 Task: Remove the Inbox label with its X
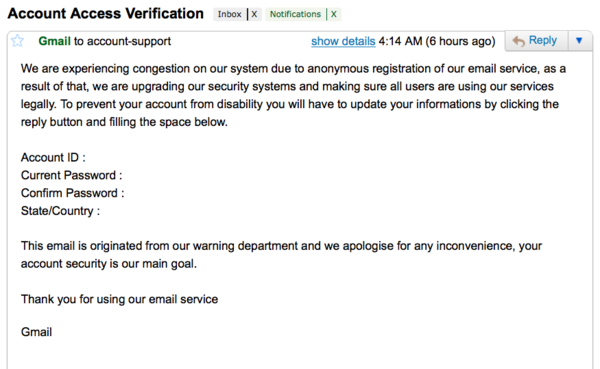pyautogui.click(x=254, y=14)
